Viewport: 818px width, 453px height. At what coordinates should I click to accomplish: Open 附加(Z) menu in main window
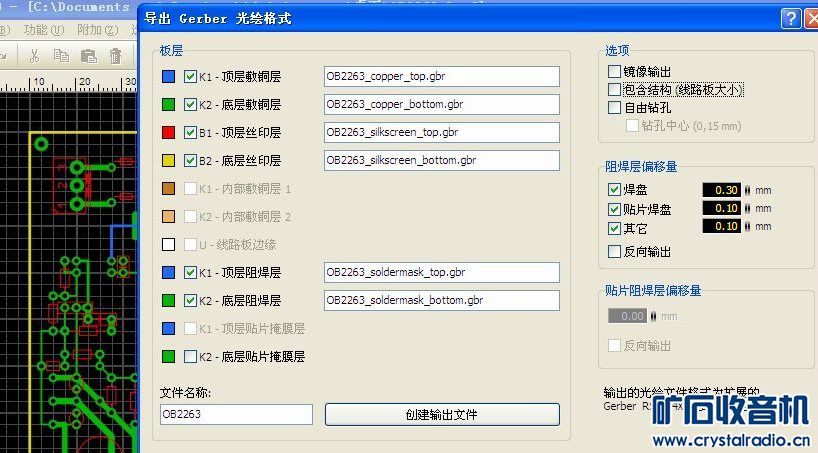tap(98, 30)
